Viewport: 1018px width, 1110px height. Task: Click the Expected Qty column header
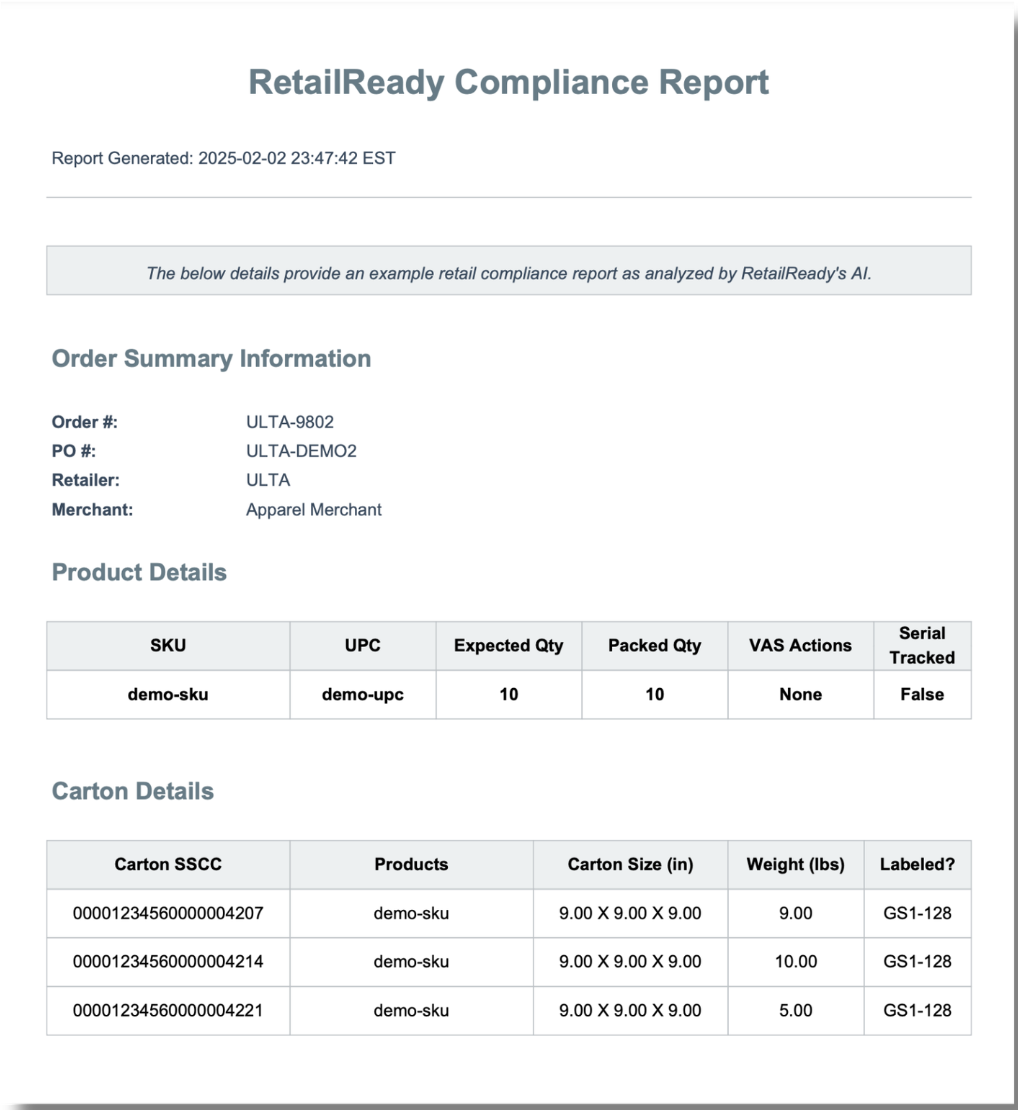coord(508,646)
